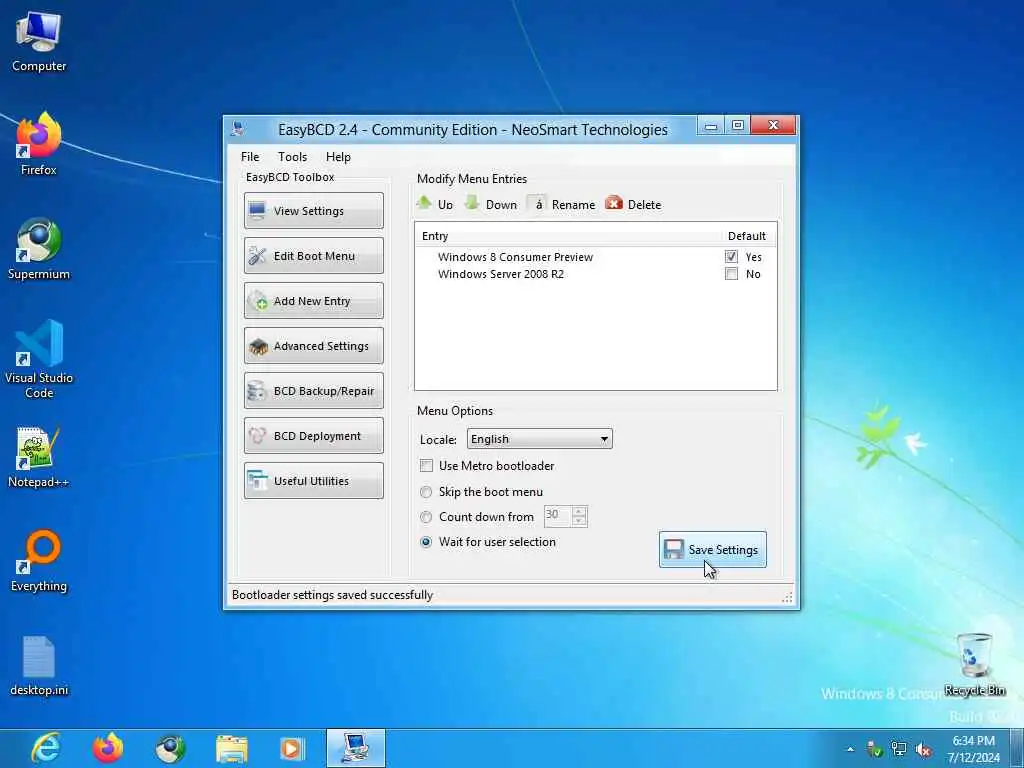The width and height of the screenshot is (1024, 768).
Task: Launch Internet Explorer from the taskbar
Action: pyautogui.click(x=46, y=748)
